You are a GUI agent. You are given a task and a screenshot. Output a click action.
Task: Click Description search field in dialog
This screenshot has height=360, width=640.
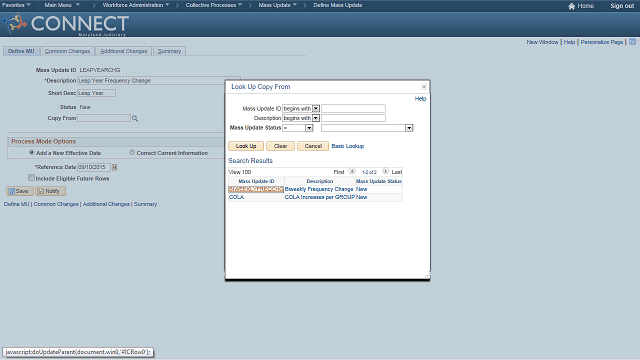pyautogui.click(x=353, y=118)
